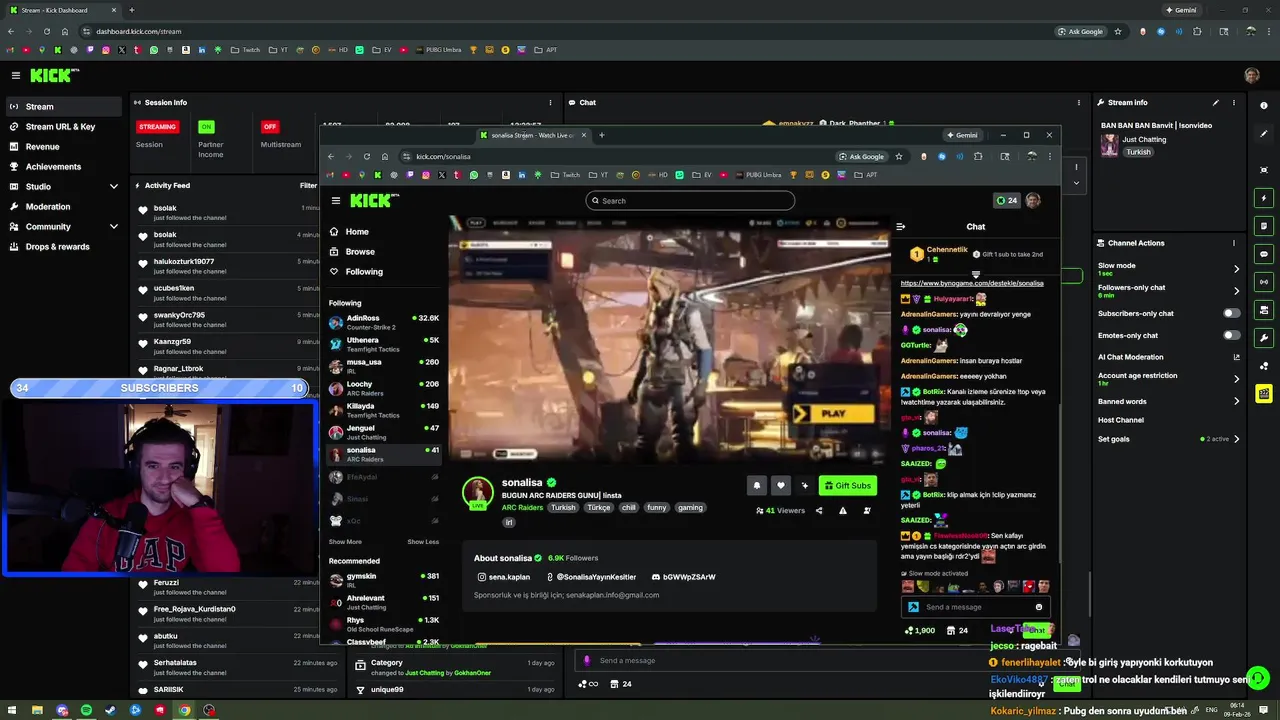Click the Windows Start button

coord(13,710)
